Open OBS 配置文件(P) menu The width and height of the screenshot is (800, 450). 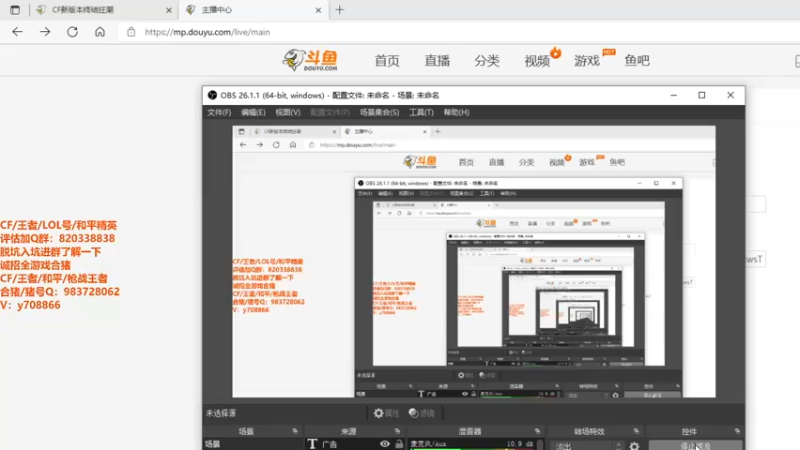[x=330, y=112]
